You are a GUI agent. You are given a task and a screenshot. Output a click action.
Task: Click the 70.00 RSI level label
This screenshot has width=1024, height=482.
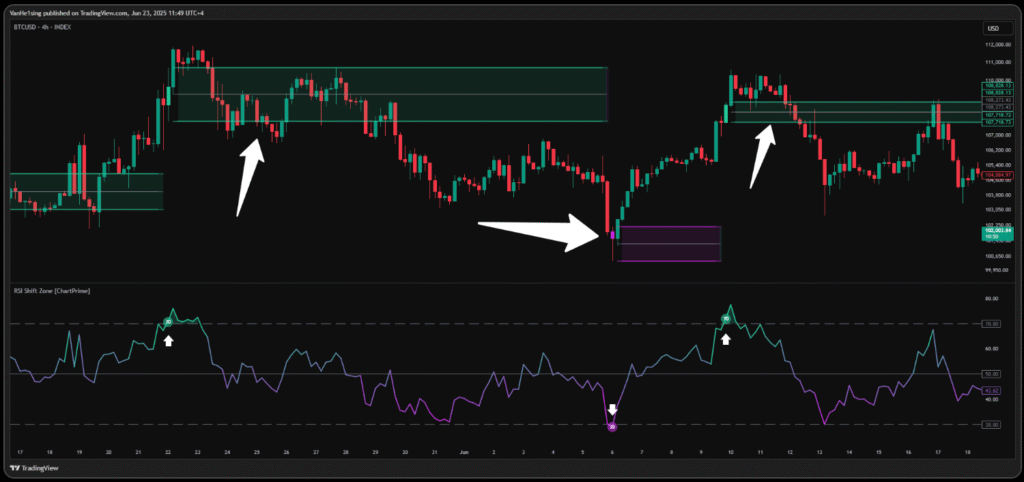click(992, 324)
